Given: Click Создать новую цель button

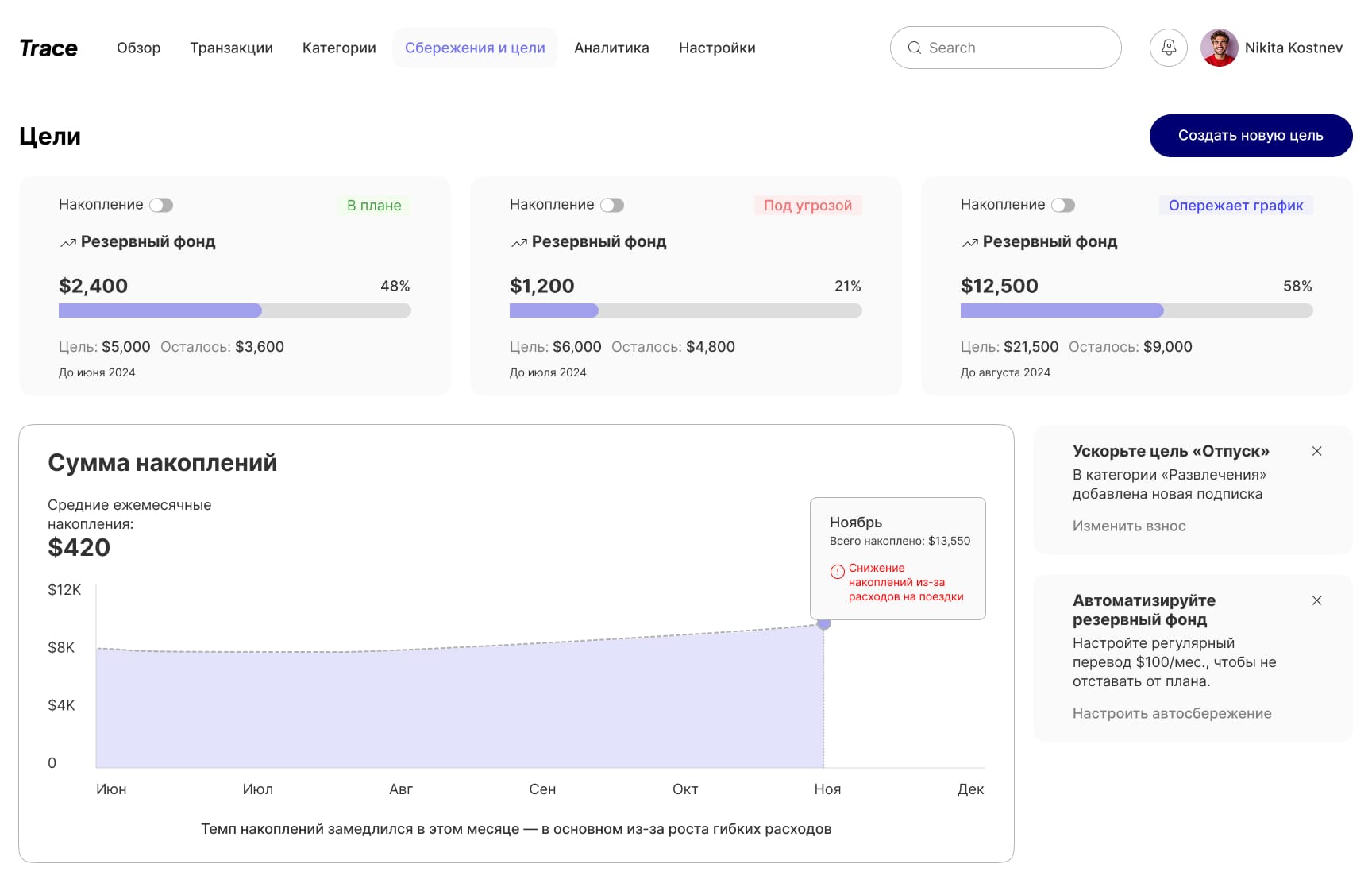Looking at the screenshot, I should 1251,136.
